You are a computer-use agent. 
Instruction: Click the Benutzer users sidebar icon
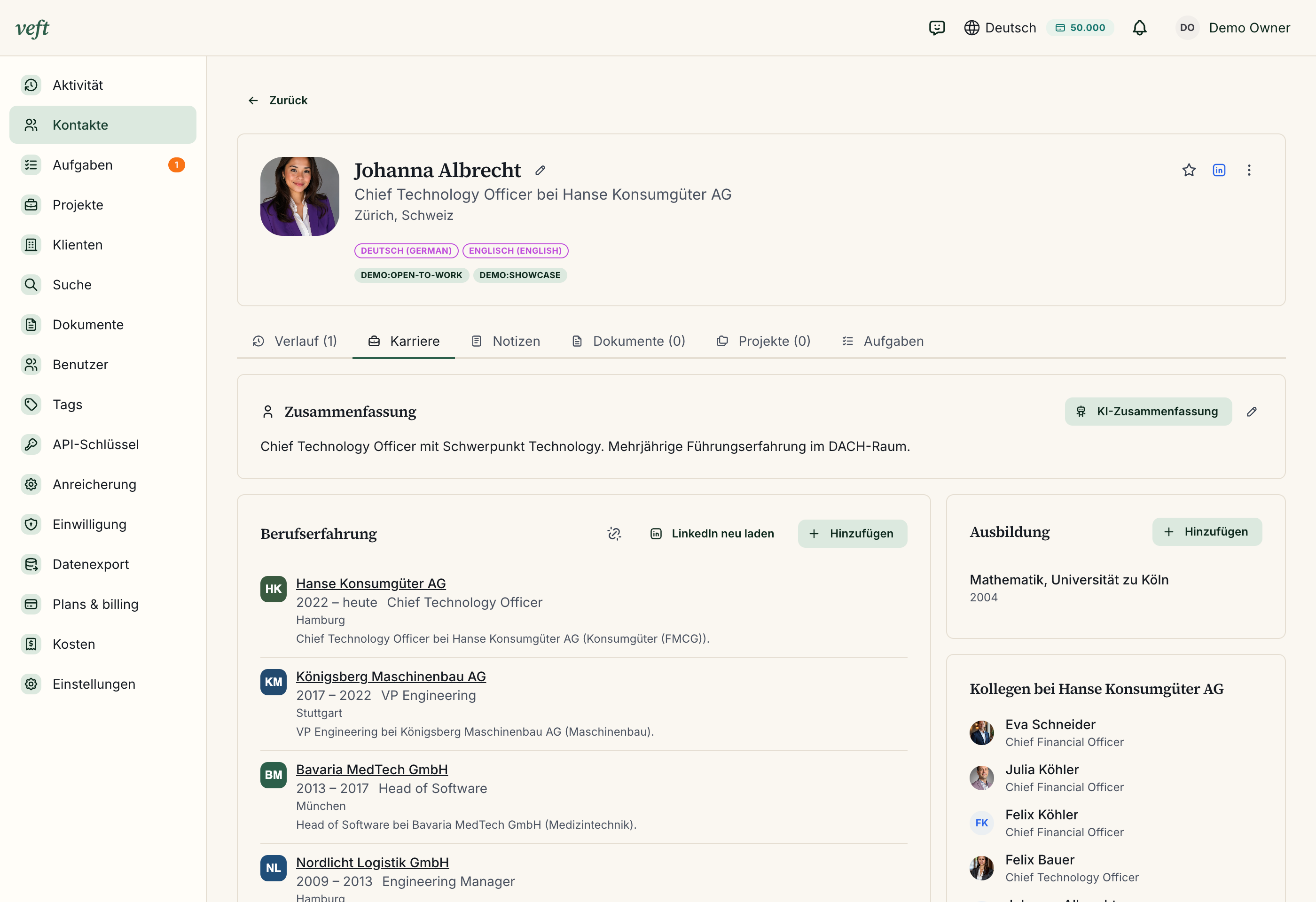31,365
